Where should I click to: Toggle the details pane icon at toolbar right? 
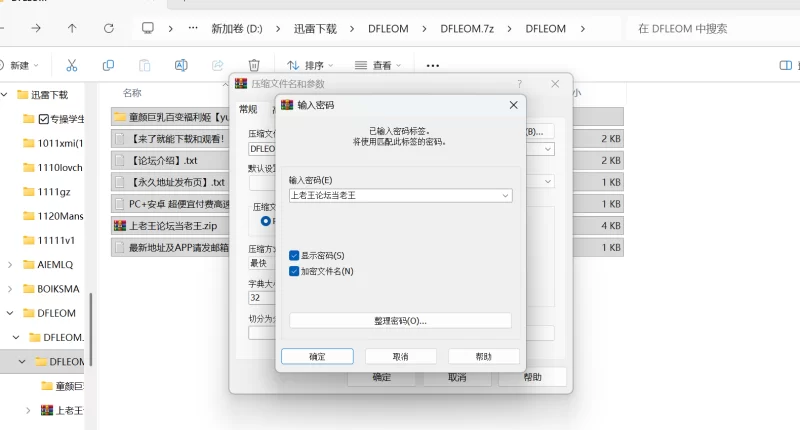click(x=786, y=65)
